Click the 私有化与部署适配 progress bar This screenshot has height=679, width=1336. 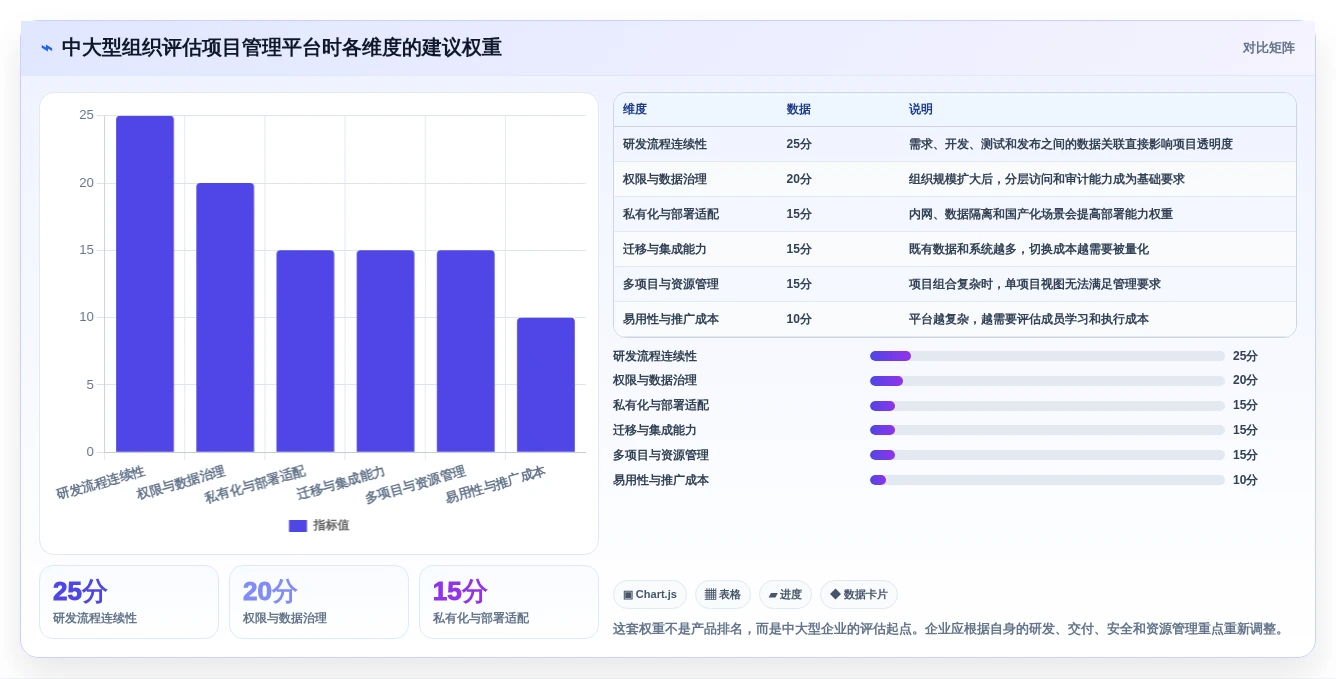pyautogui.click(x=1047, y=406)
